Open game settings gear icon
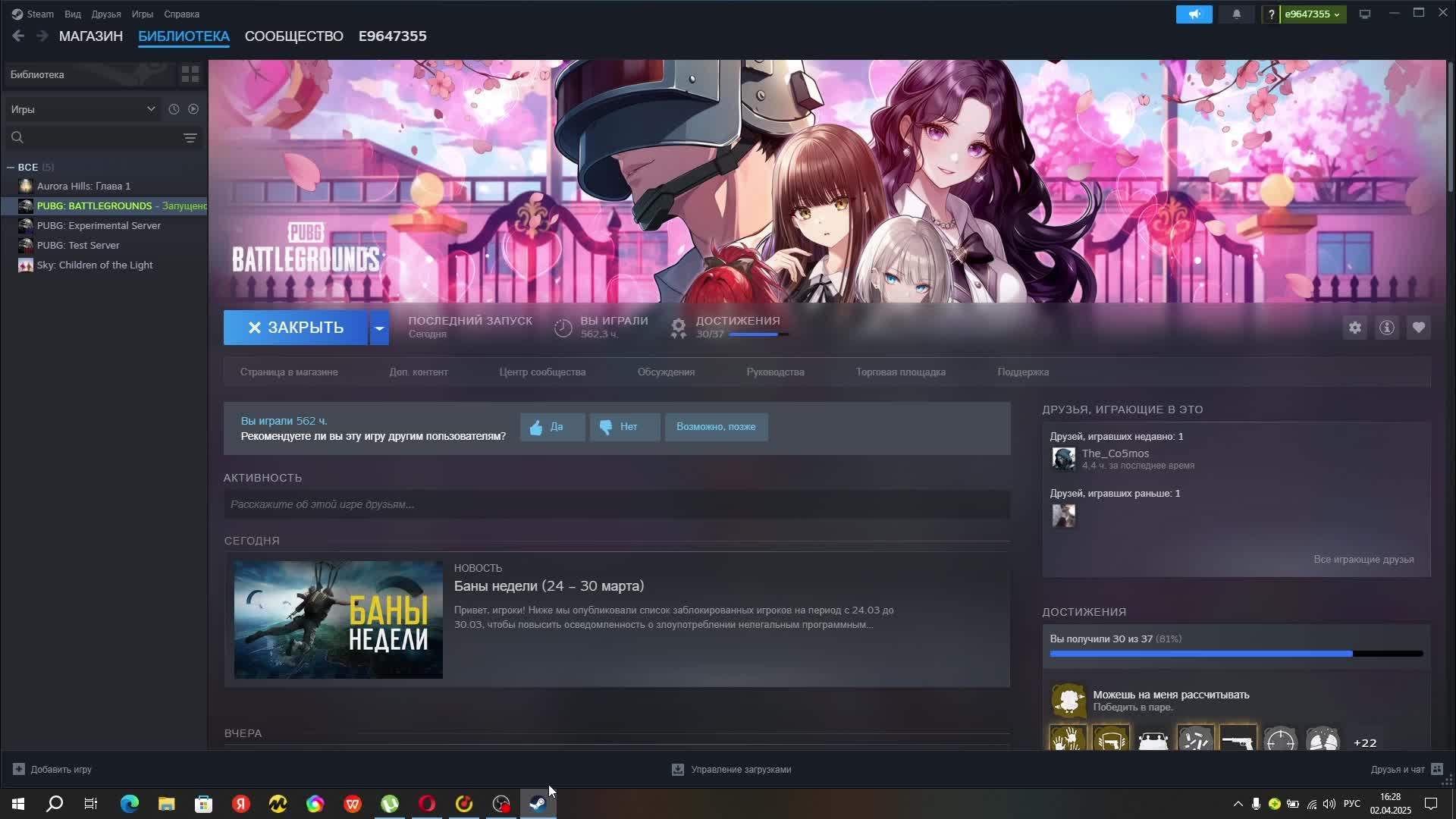 1355,328
